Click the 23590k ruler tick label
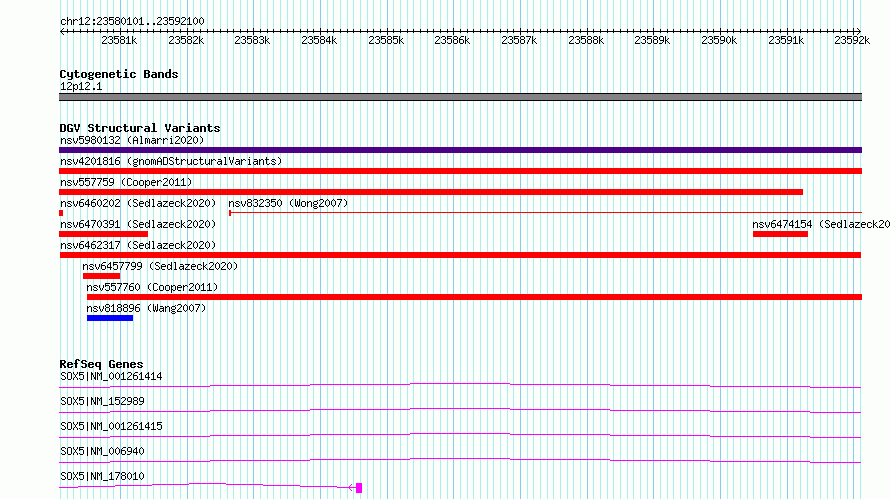Screen dimensions: 890x499 click(x=719, y=40)
